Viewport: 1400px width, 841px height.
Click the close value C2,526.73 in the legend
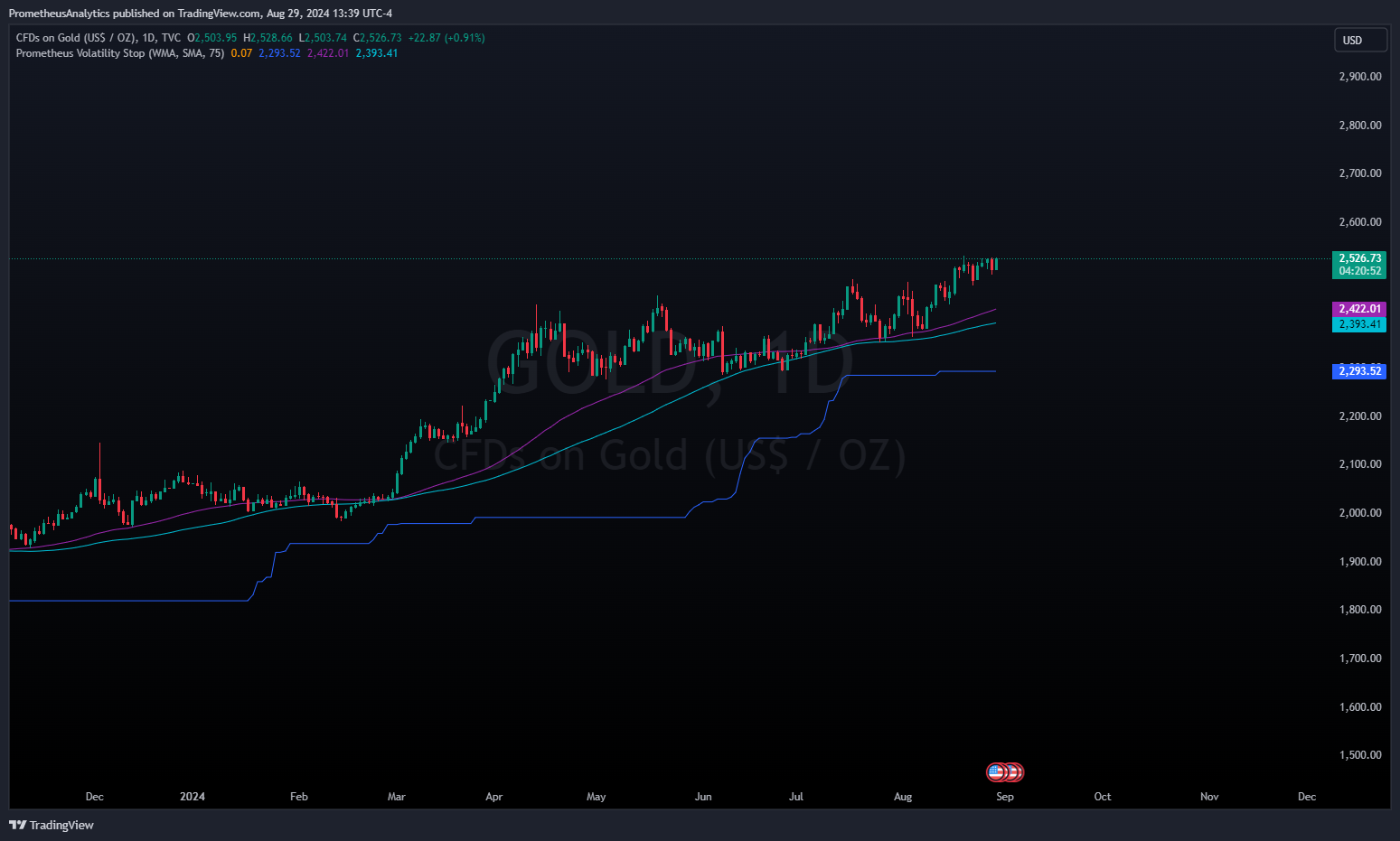pyautogui.click(x=378, y=38)
